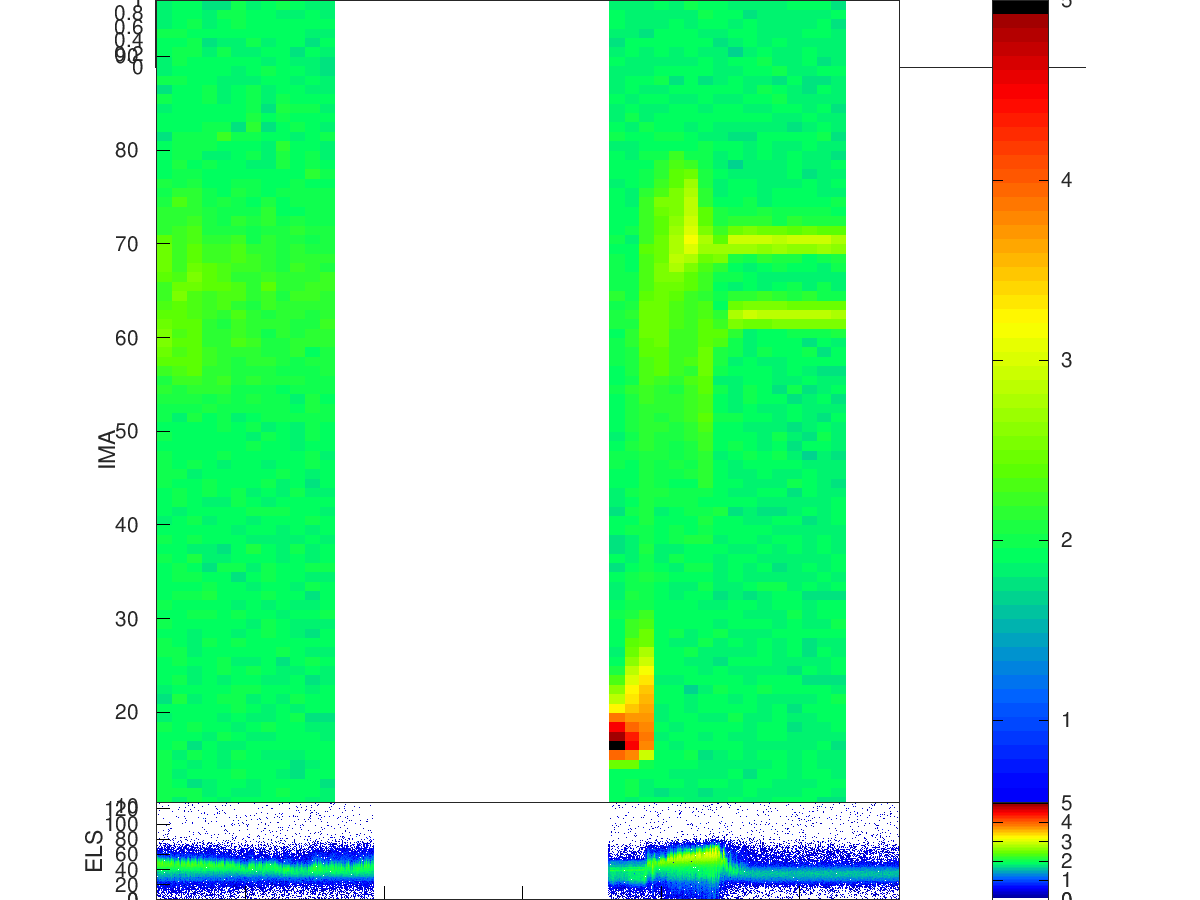This screenshot has width=1200, height=900.
Task: Click the lower yellow horizontal band near IMA 62
Action: [787, 316]
